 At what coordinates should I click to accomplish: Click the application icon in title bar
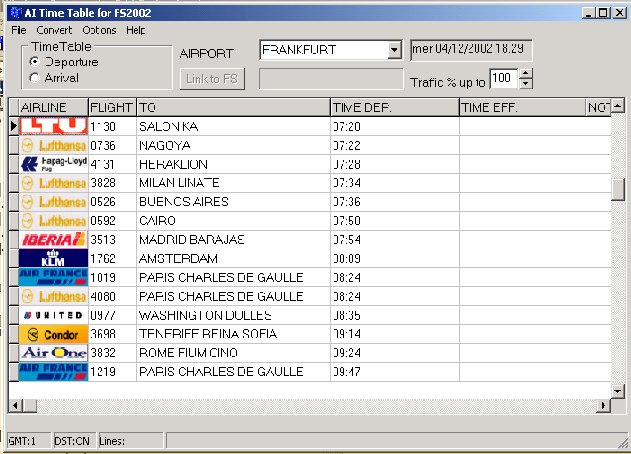coord(16,13)
